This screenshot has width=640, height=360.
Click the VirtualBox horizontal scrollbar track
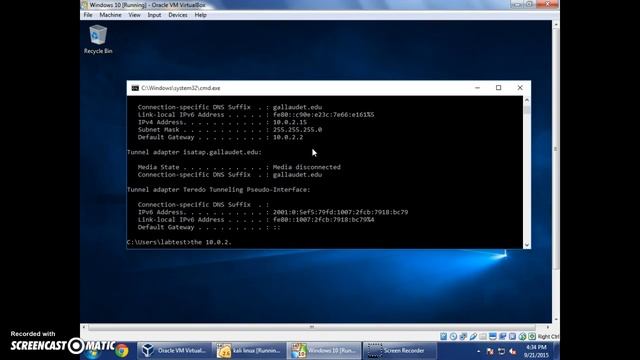pos(312,327)
